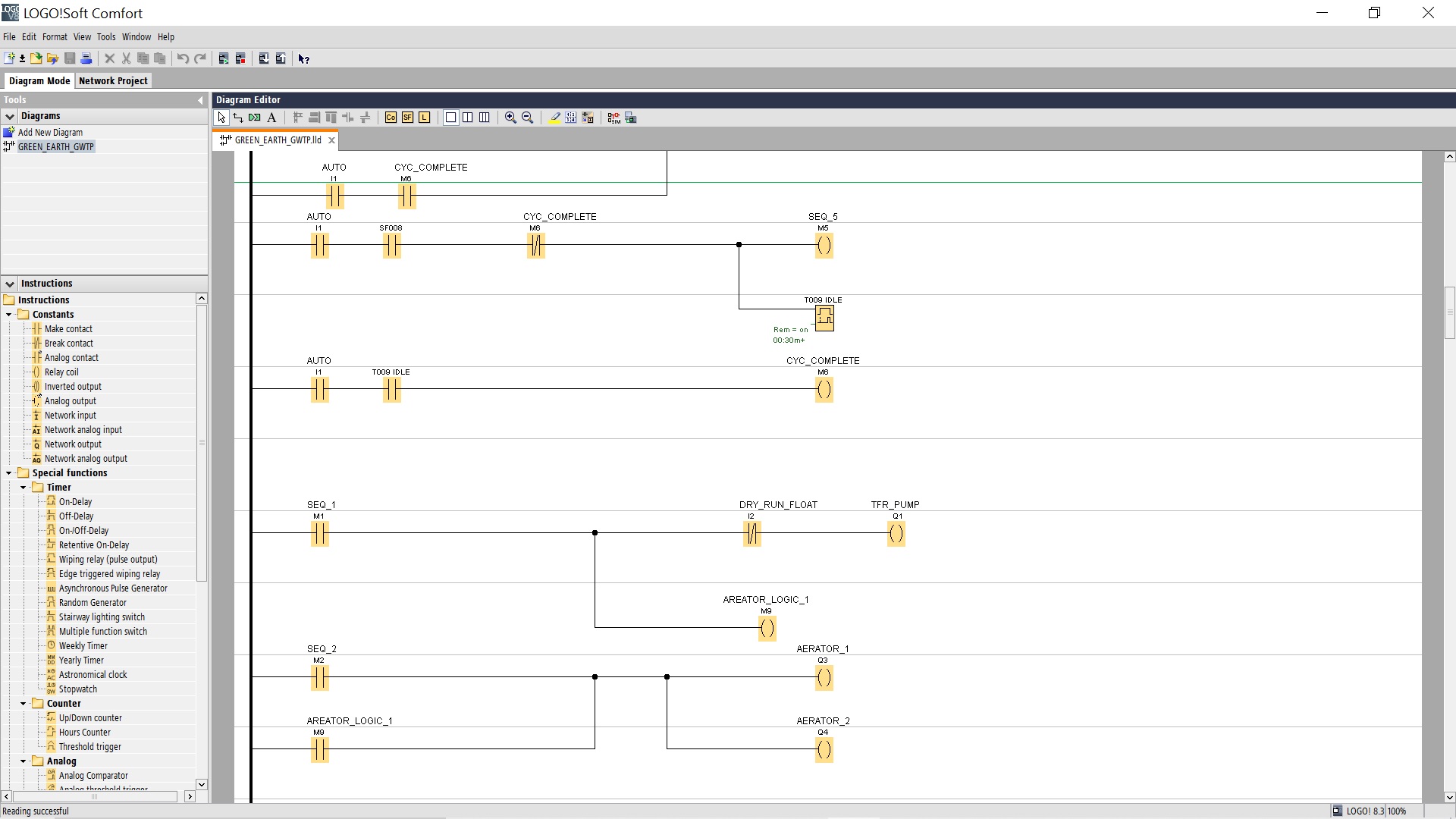Viewport: 1456px width, 819px height.
Task: Click the PC to LOGO! download icon
Action: pos(264,58)
